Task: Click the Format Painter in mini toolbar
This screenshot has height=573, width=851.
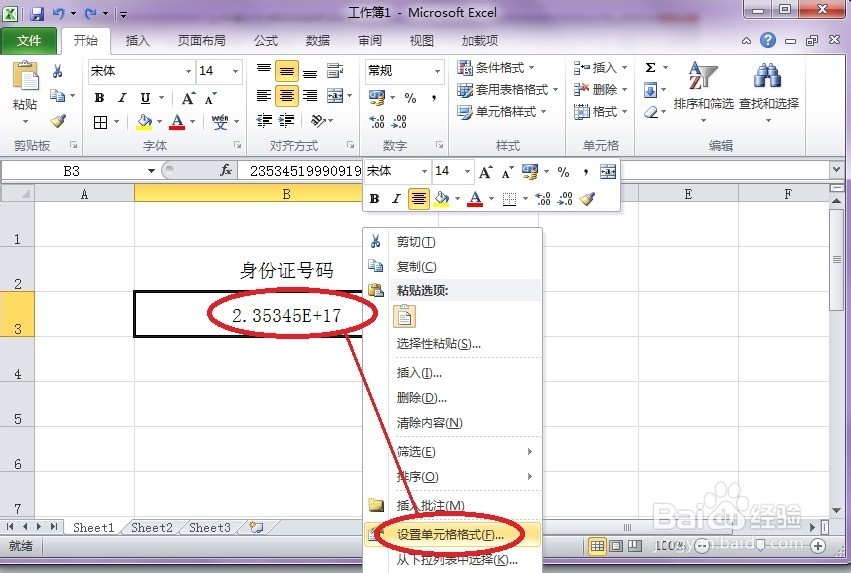Action: pyautogui.click(x=587, y=199)
